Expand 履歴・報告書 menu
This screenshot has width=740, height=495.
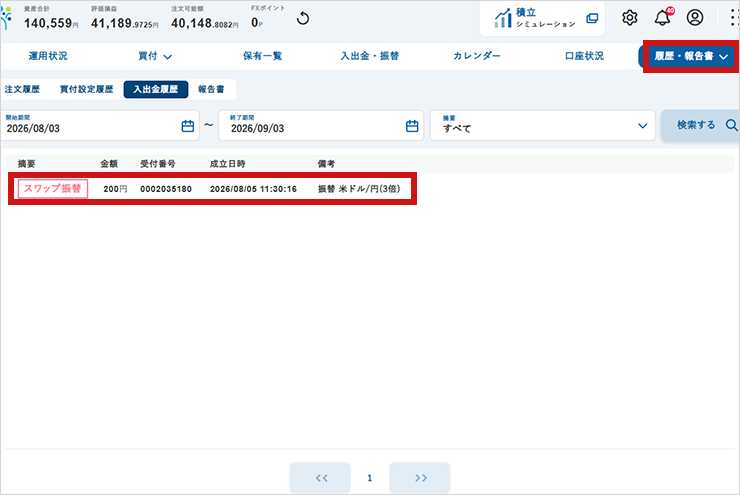(x=691, y=57)
